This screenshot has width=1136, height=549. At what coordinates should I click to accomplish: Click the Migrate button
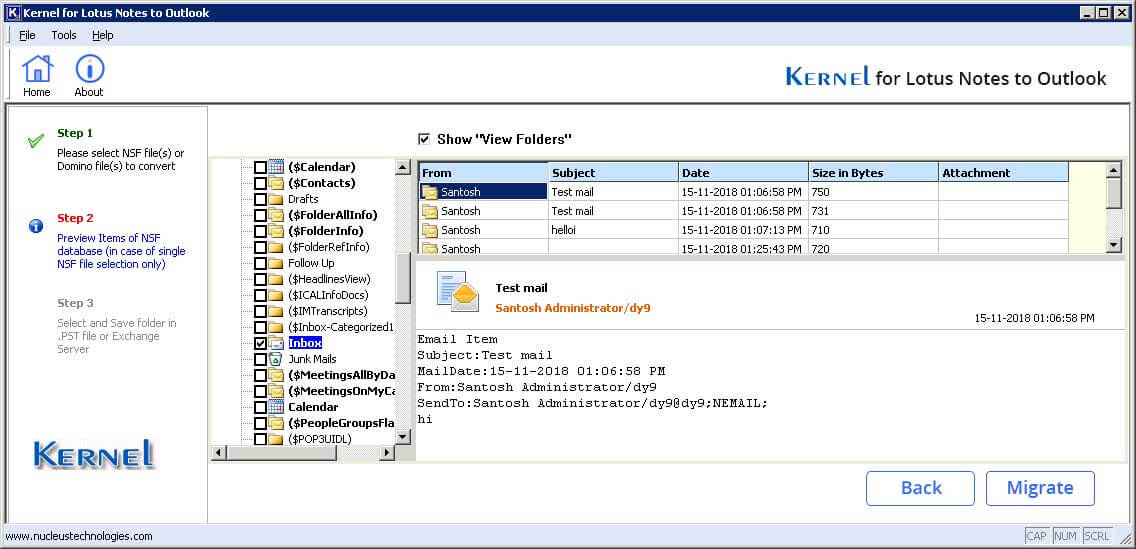point(1040,488)
